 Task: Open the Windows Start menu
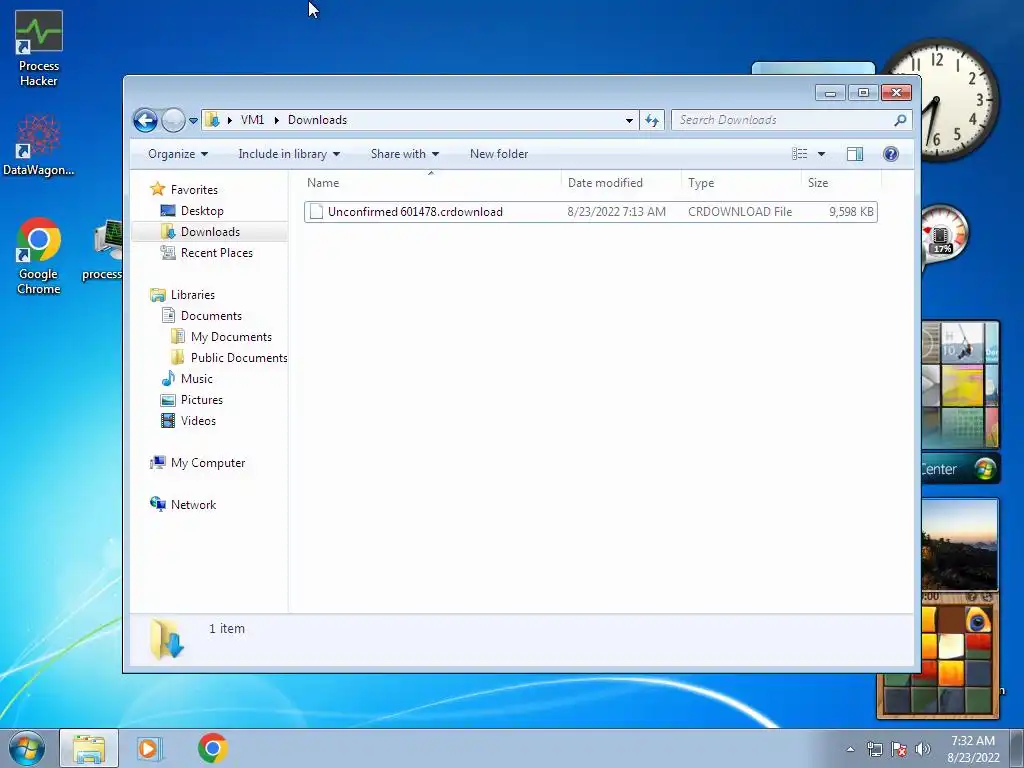coord(26,748)
